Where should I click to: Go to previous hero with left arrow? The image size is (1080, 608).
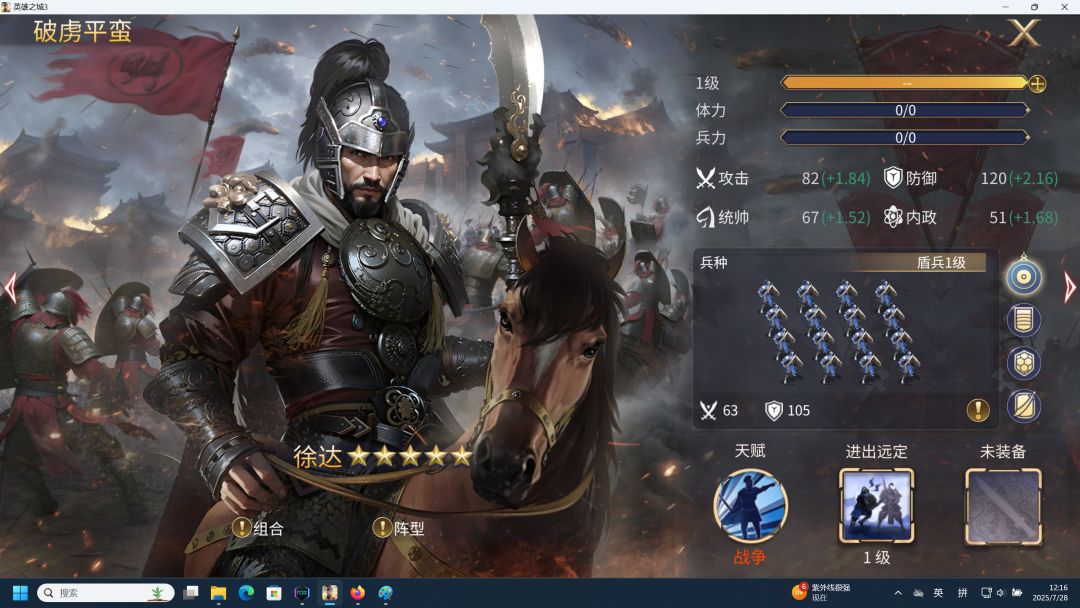click(x=10, y=288)
